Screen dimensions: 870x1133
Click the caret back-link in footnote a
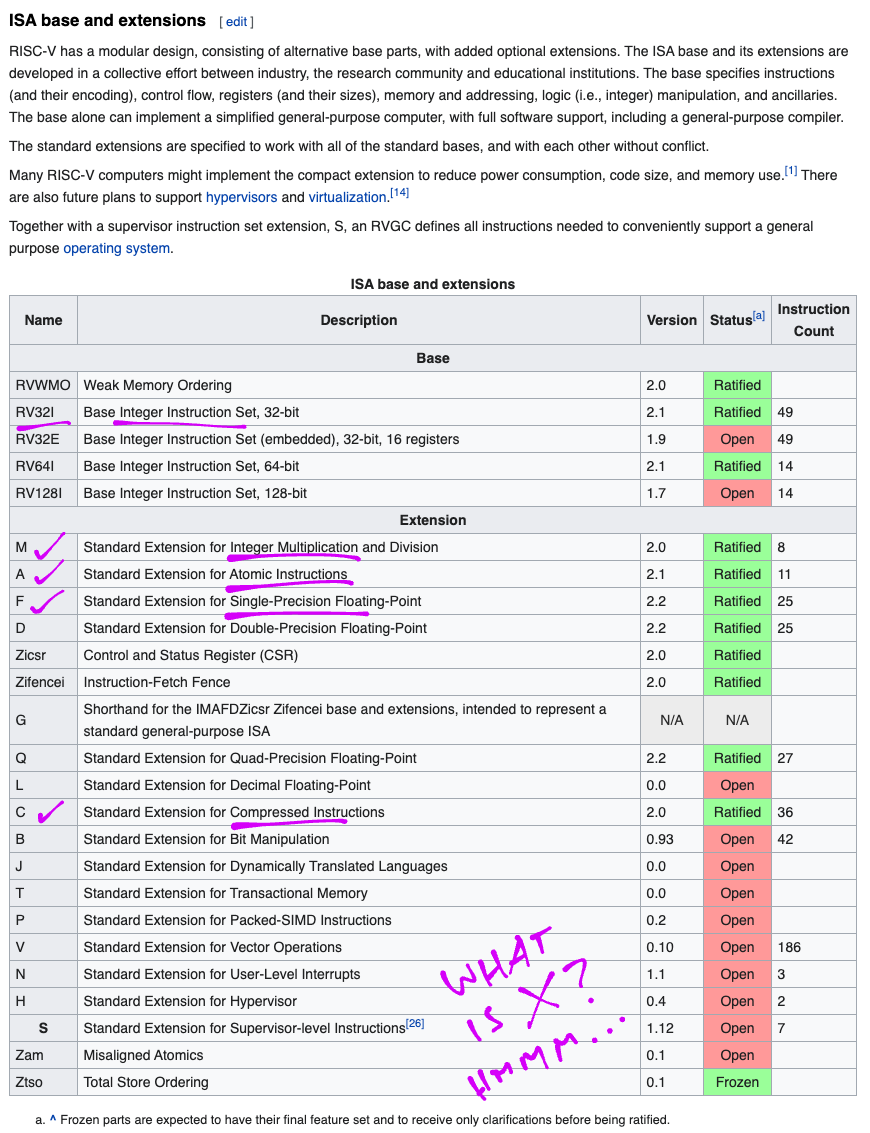point(53,1119)
